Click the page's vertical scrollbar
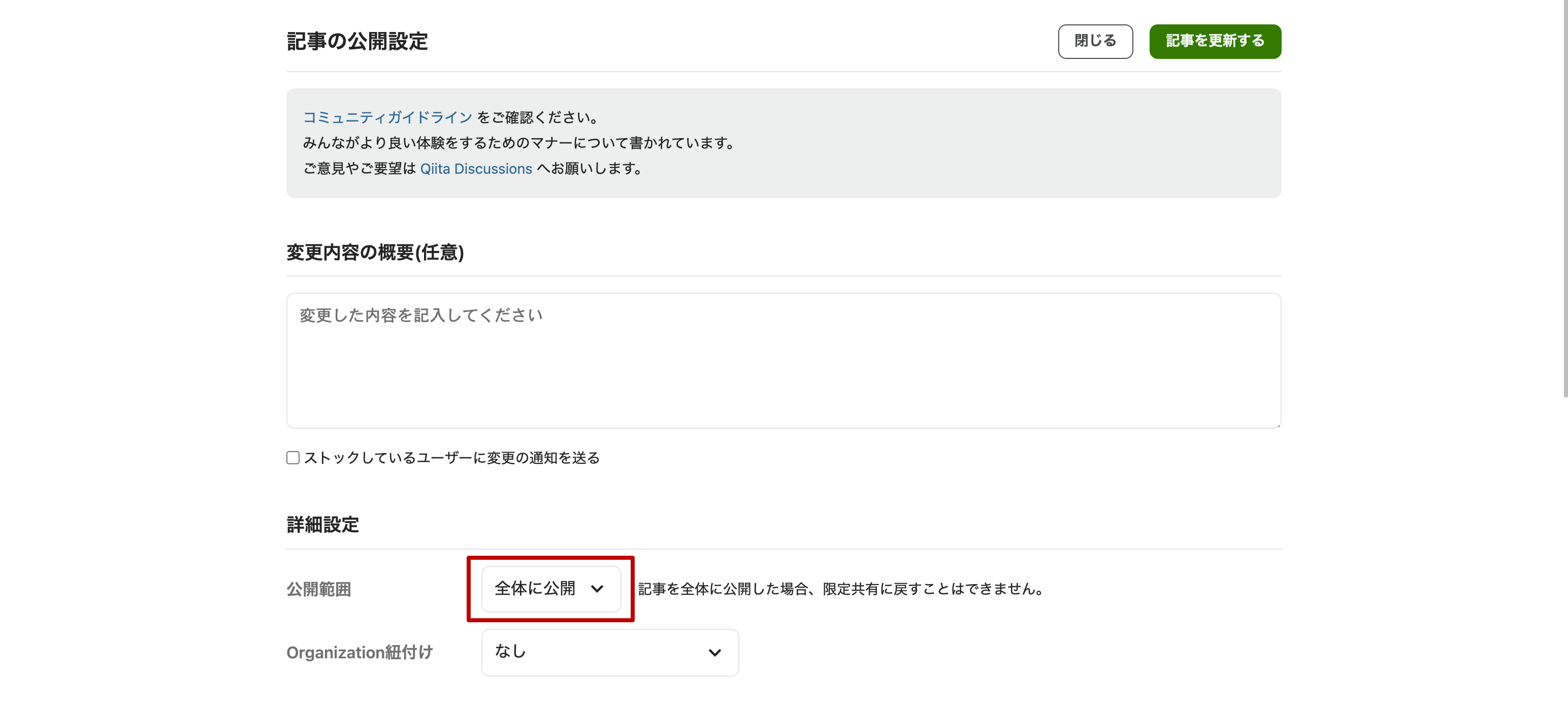The width and height of the screenshot is (1568, 701). (1565, 199)
